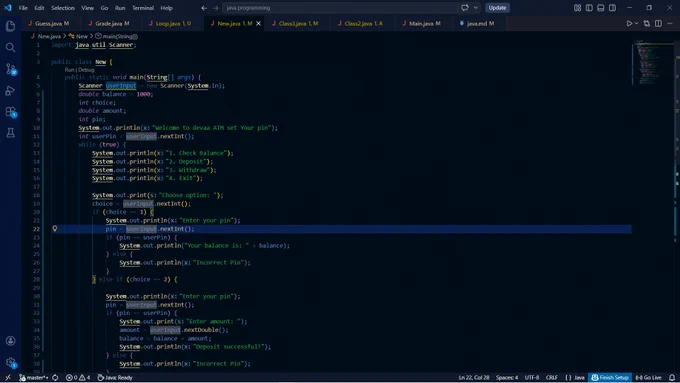Expand the chat dropdown arrow
Viewport: 680px width, 383px height.
[x=476, y=8]
